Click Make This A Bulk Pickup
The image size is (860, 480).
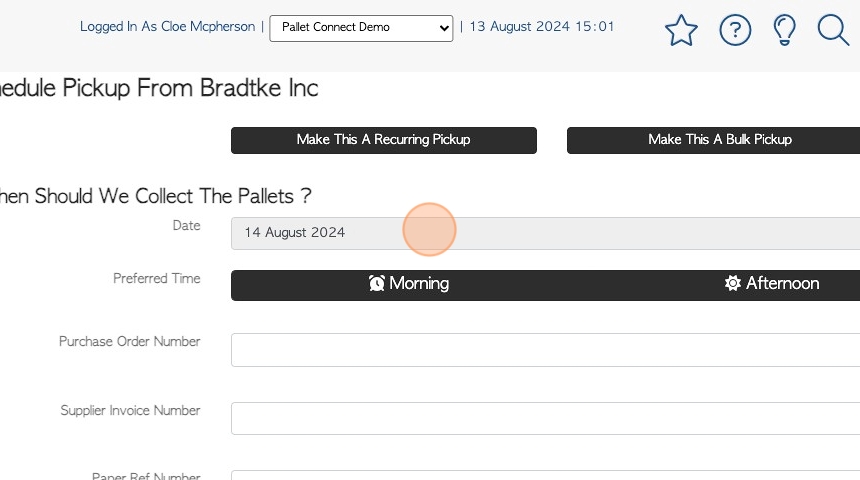[x=714, y=140]
